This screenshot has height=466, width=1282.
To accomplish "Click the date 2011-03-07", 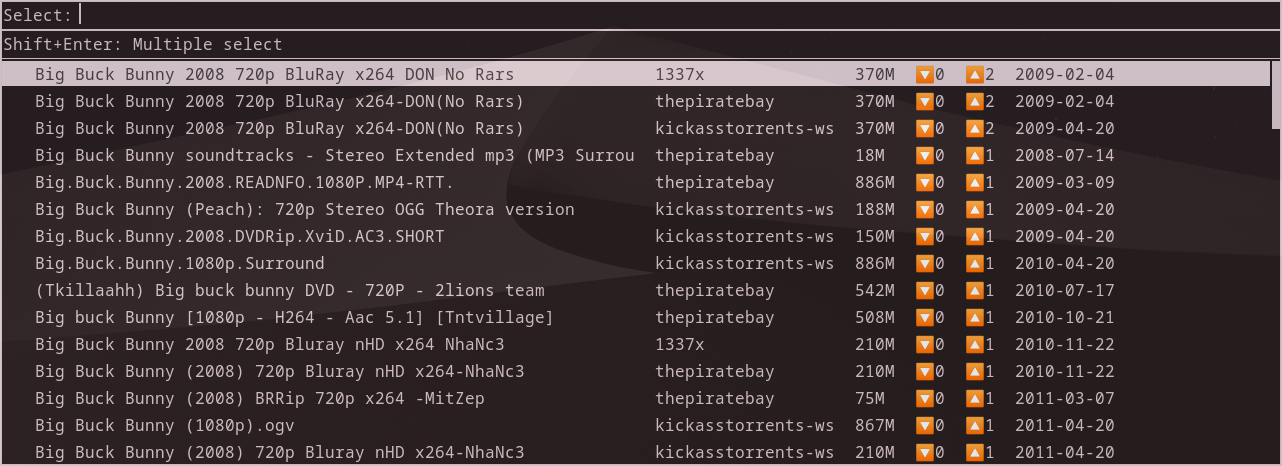I will pos(1065,398).
